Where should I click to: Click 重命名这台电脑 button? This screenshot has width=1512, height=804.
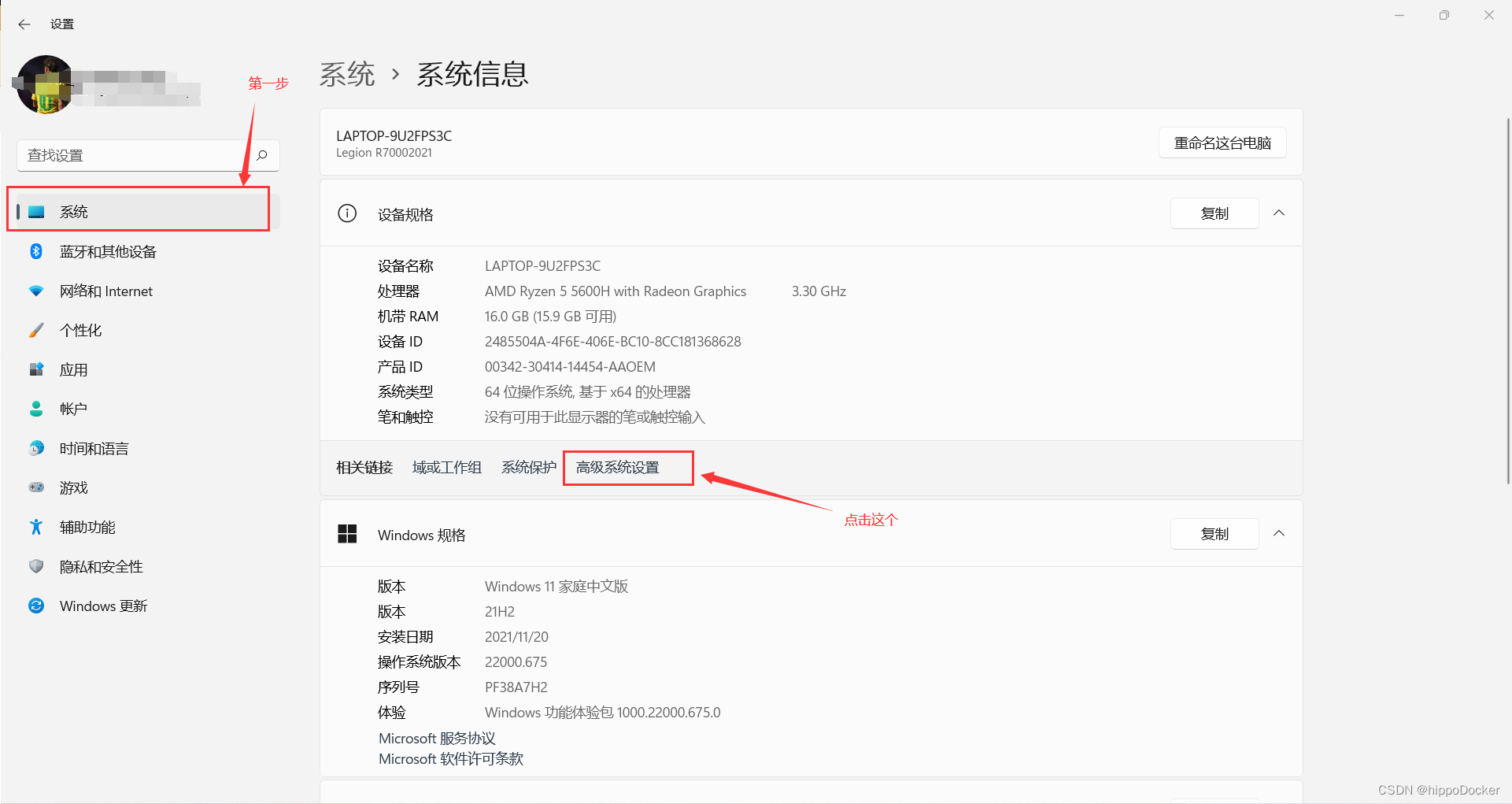1222,143
